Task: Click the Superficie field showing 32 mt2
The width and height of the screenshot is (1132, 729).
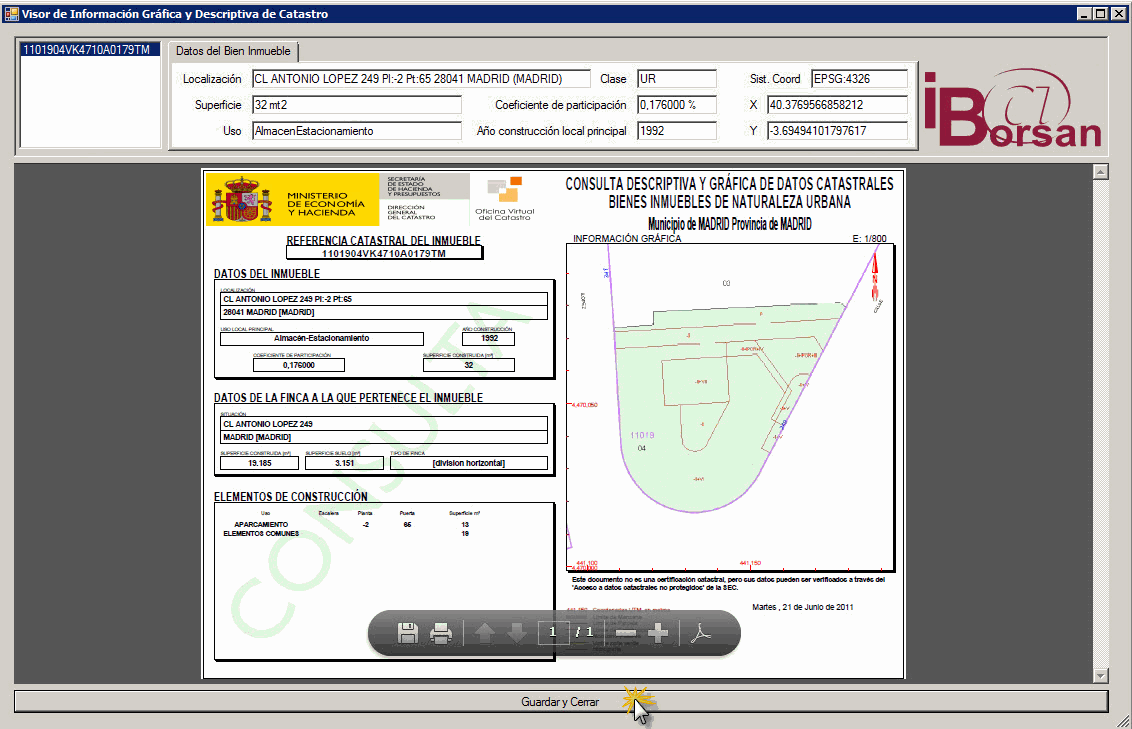Action: click(x=357, y=105)
